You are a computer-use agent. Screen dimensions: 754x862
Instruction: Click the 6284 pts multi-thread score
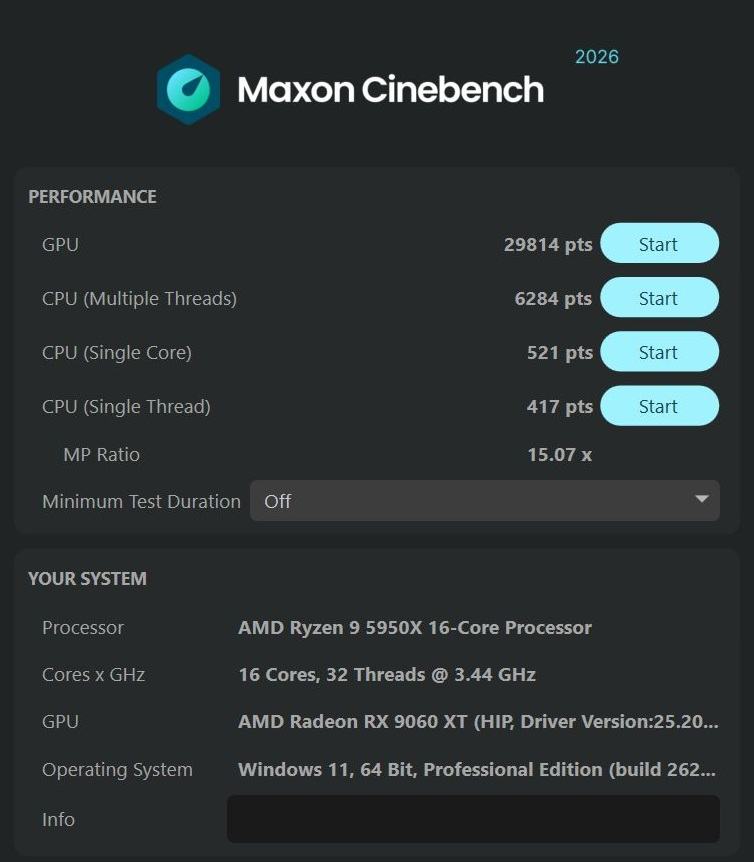[553, 298]
